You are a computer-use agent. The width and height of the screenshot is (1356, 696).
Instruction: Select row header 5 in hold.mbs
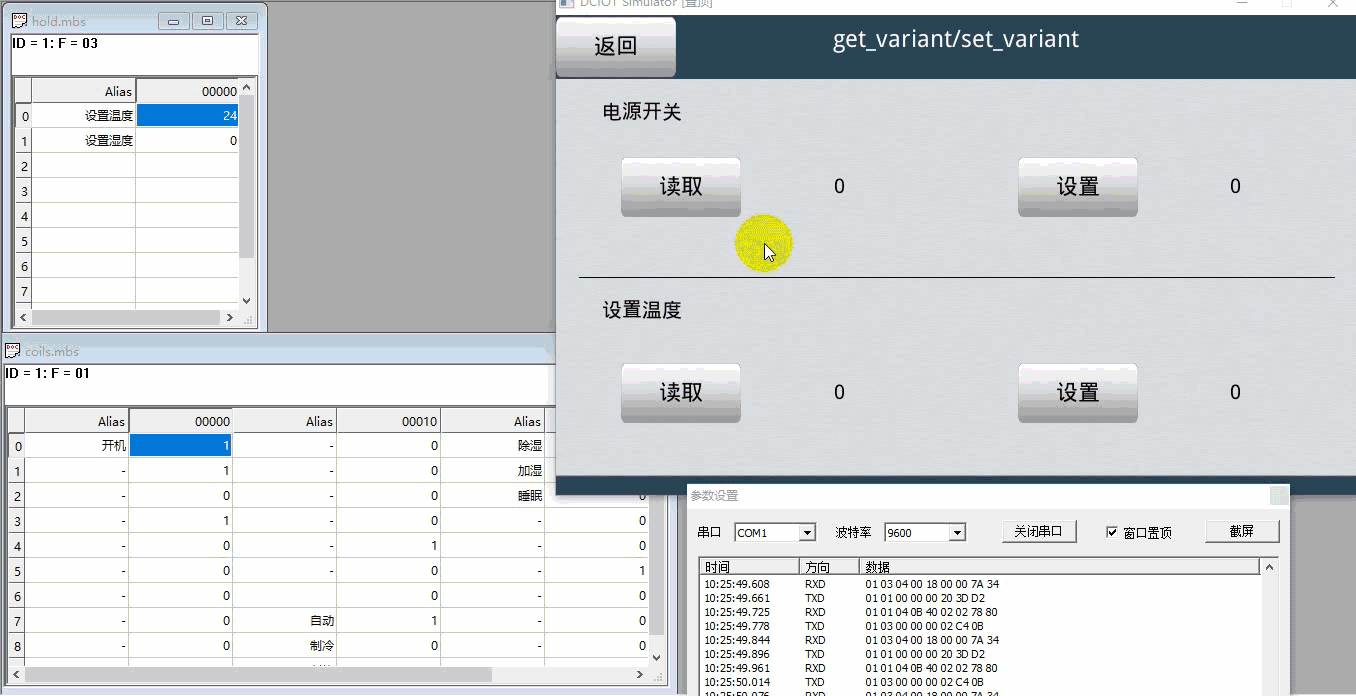[x=24, y=241]
